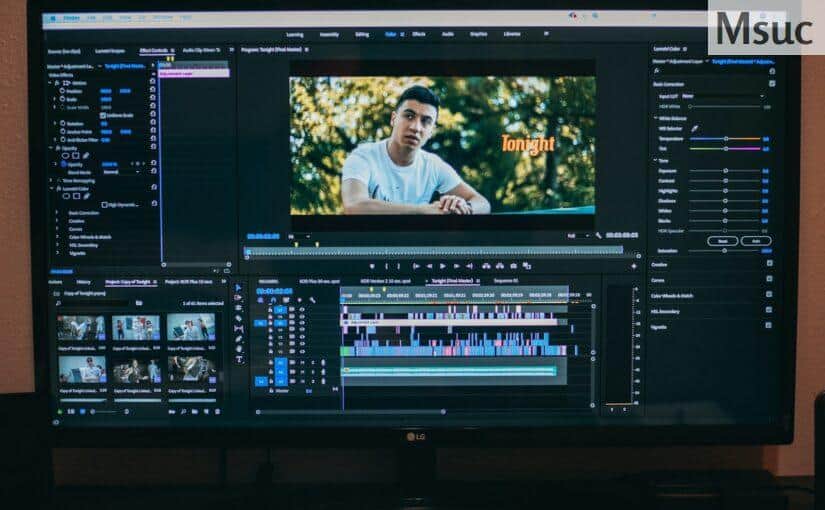825x510 pixels.
Task: Click the Reset button in Lumetri Tone
Action: tap(723, 241)
